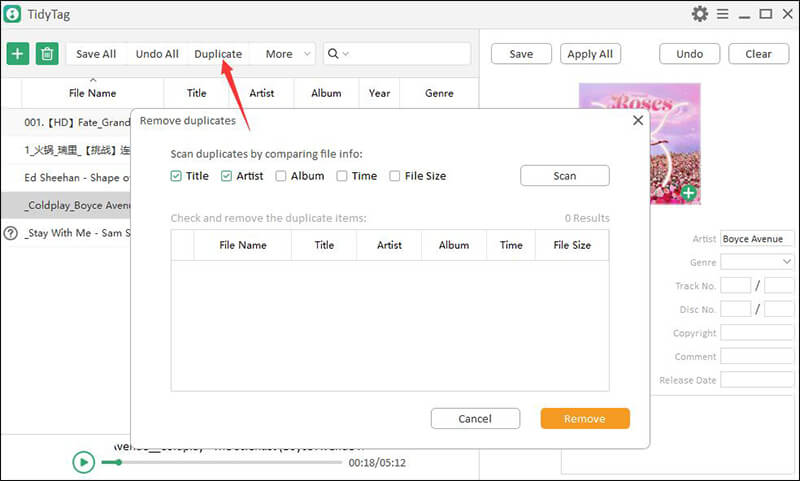Click the Album column header in main list
The width and height of the screenshot is (800, 481).
pyautogui.click(x=326, y=93)
